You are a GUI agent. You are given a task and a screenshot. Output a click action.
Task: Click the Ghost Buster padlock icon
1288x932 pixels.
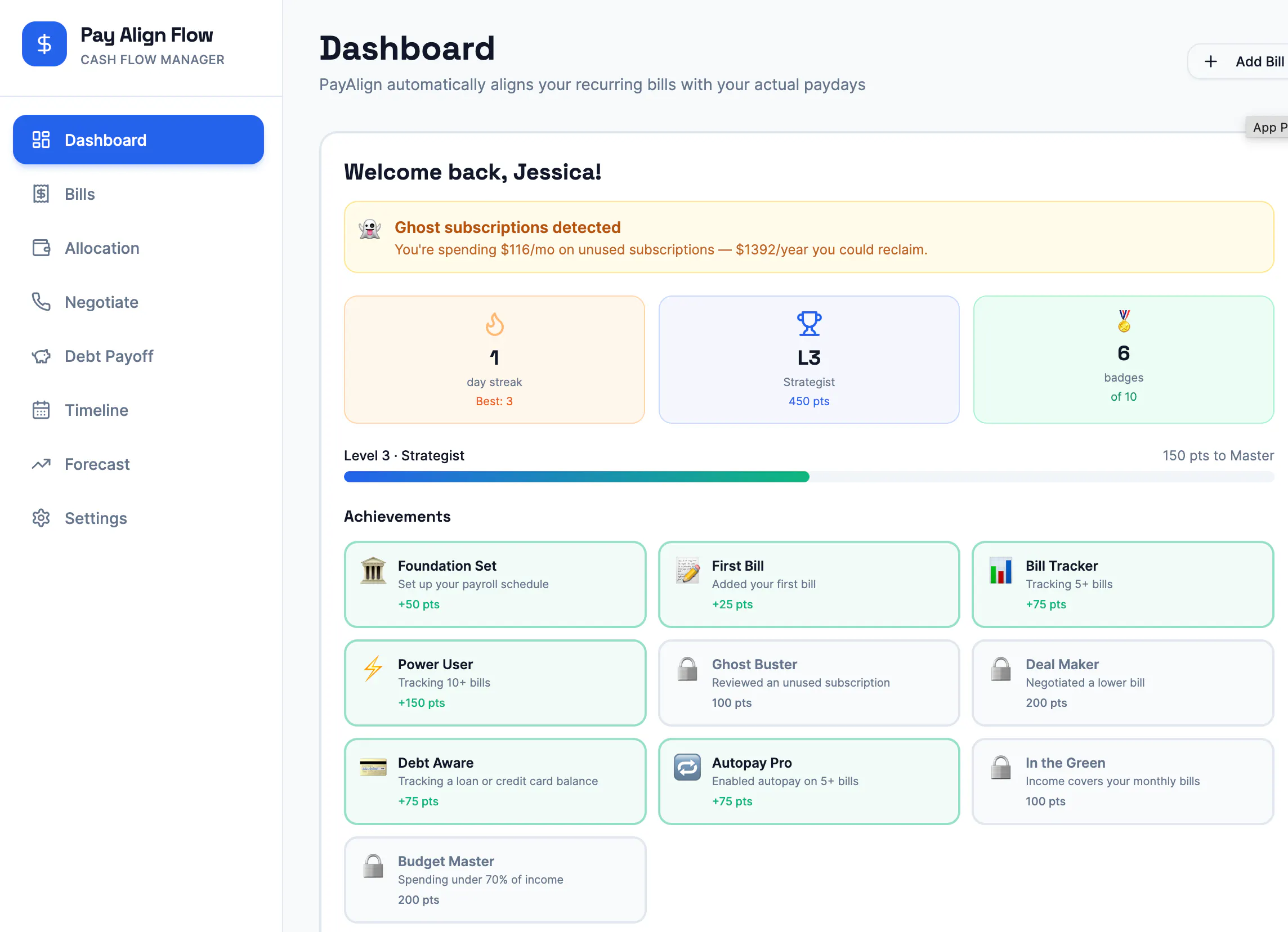coord(687,669)
